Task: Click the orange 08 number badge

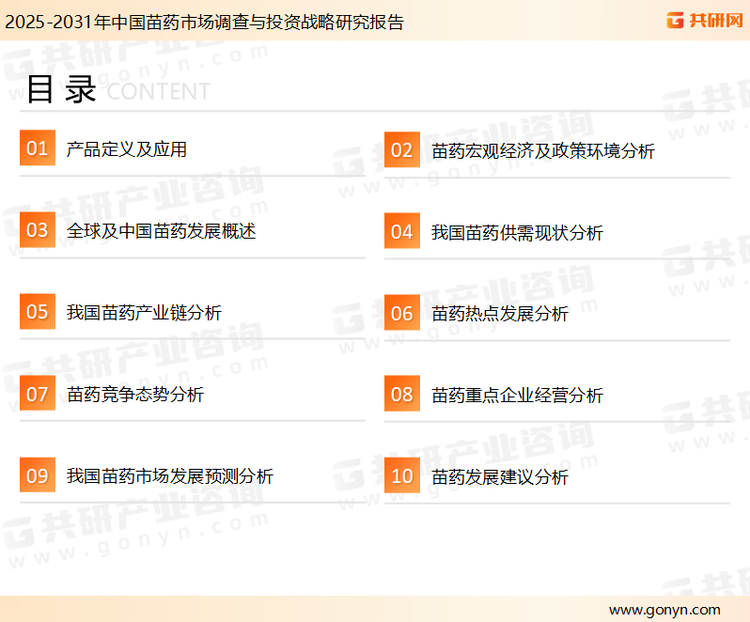Action: click(402, 394)
